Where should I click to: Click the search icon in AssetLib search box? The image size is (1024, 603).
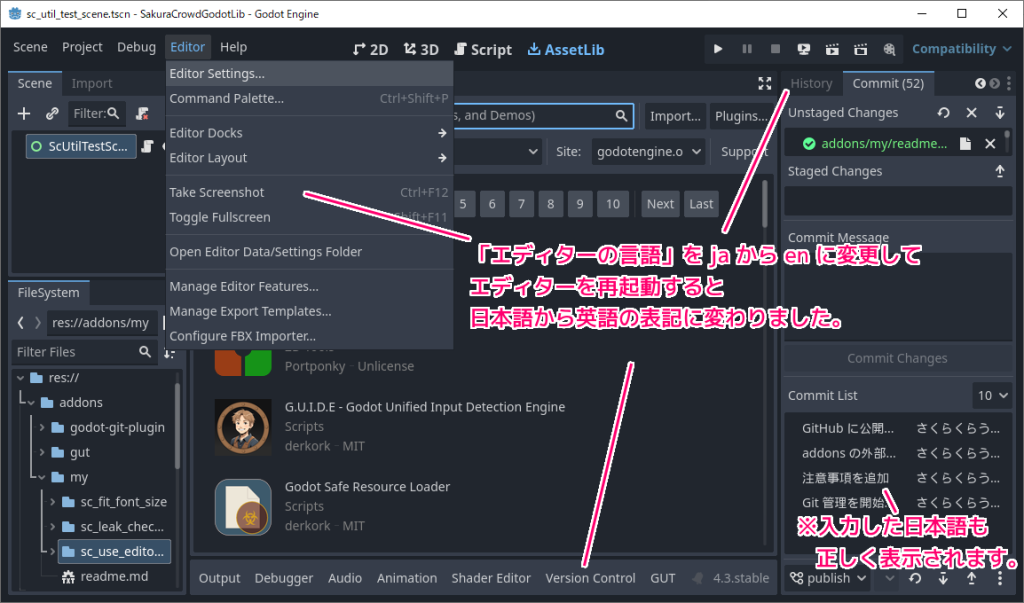click(621, 116)
